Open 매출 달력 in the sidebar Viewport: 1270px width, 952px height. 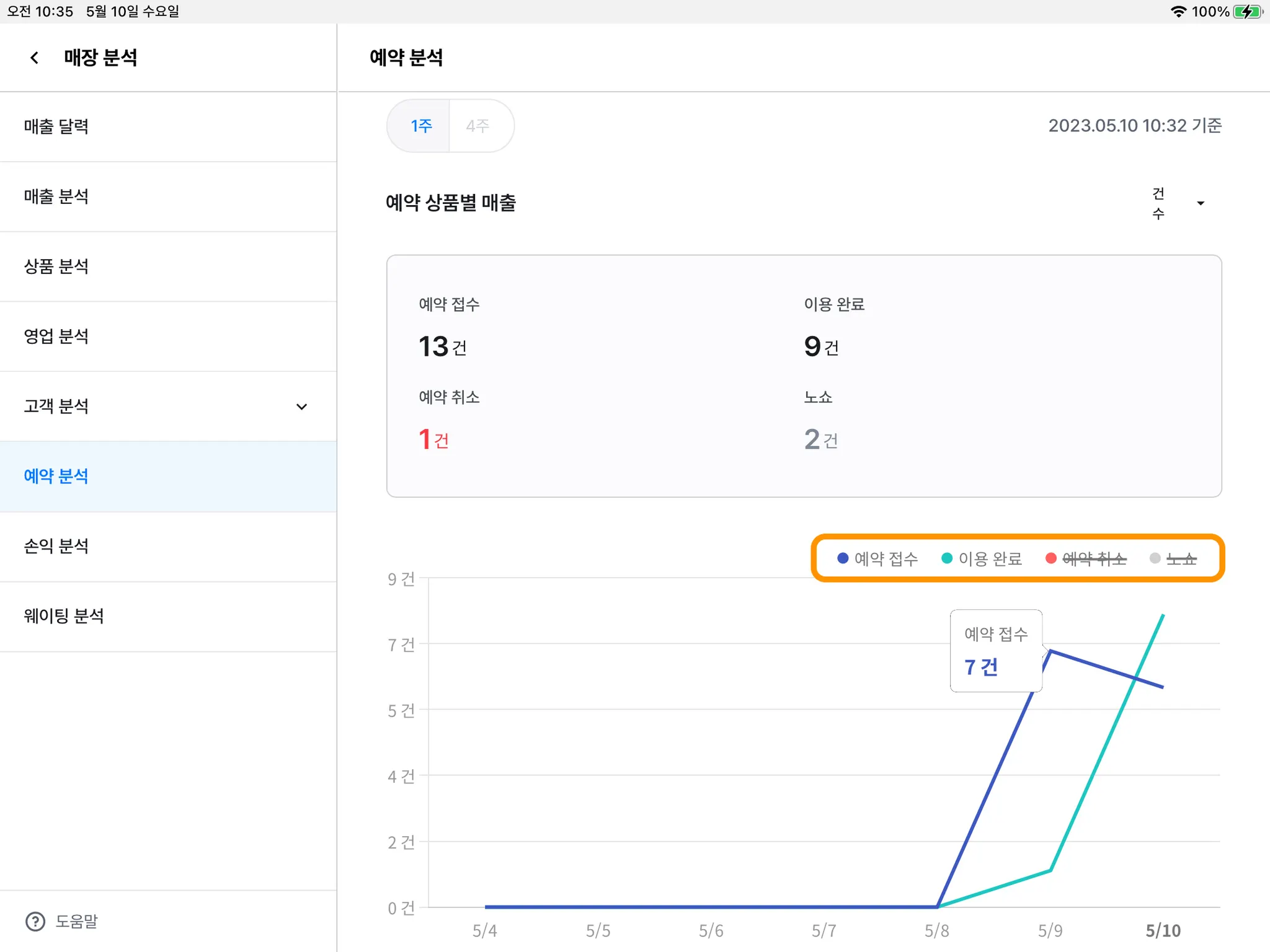click(x=56, y=126)
